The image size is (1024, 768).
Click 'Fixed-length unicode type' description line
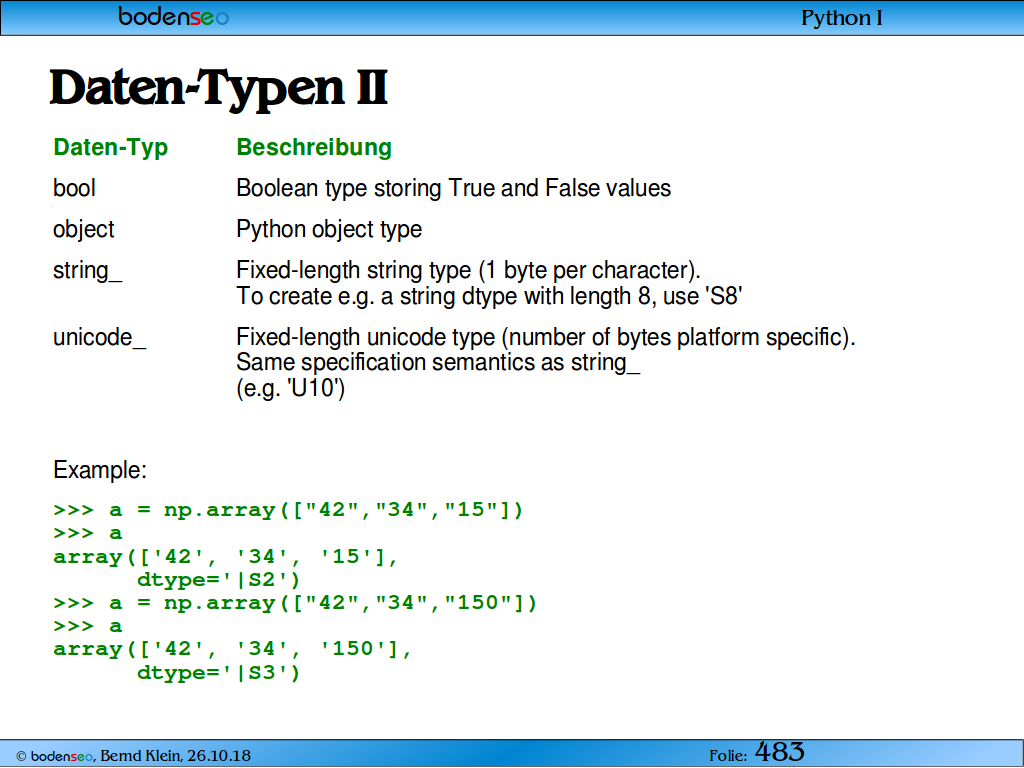546,337
